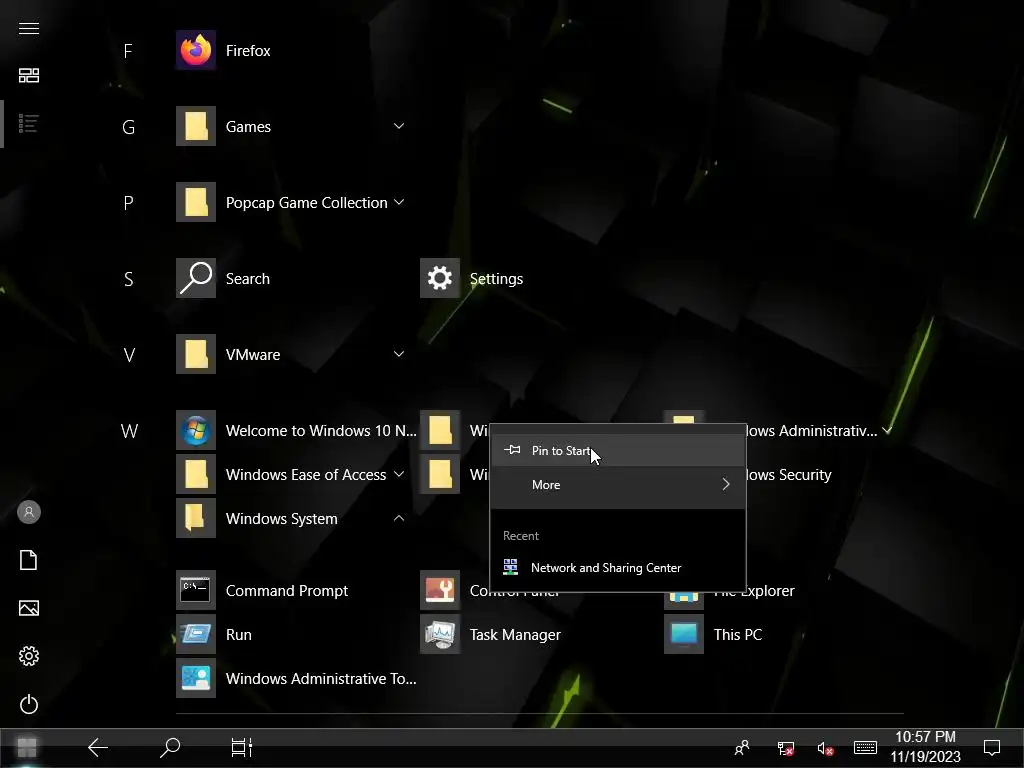Open recent Network and Sharing Center
The height and width of the screenshot is (768, 1024).
click(x=618, y=568)
